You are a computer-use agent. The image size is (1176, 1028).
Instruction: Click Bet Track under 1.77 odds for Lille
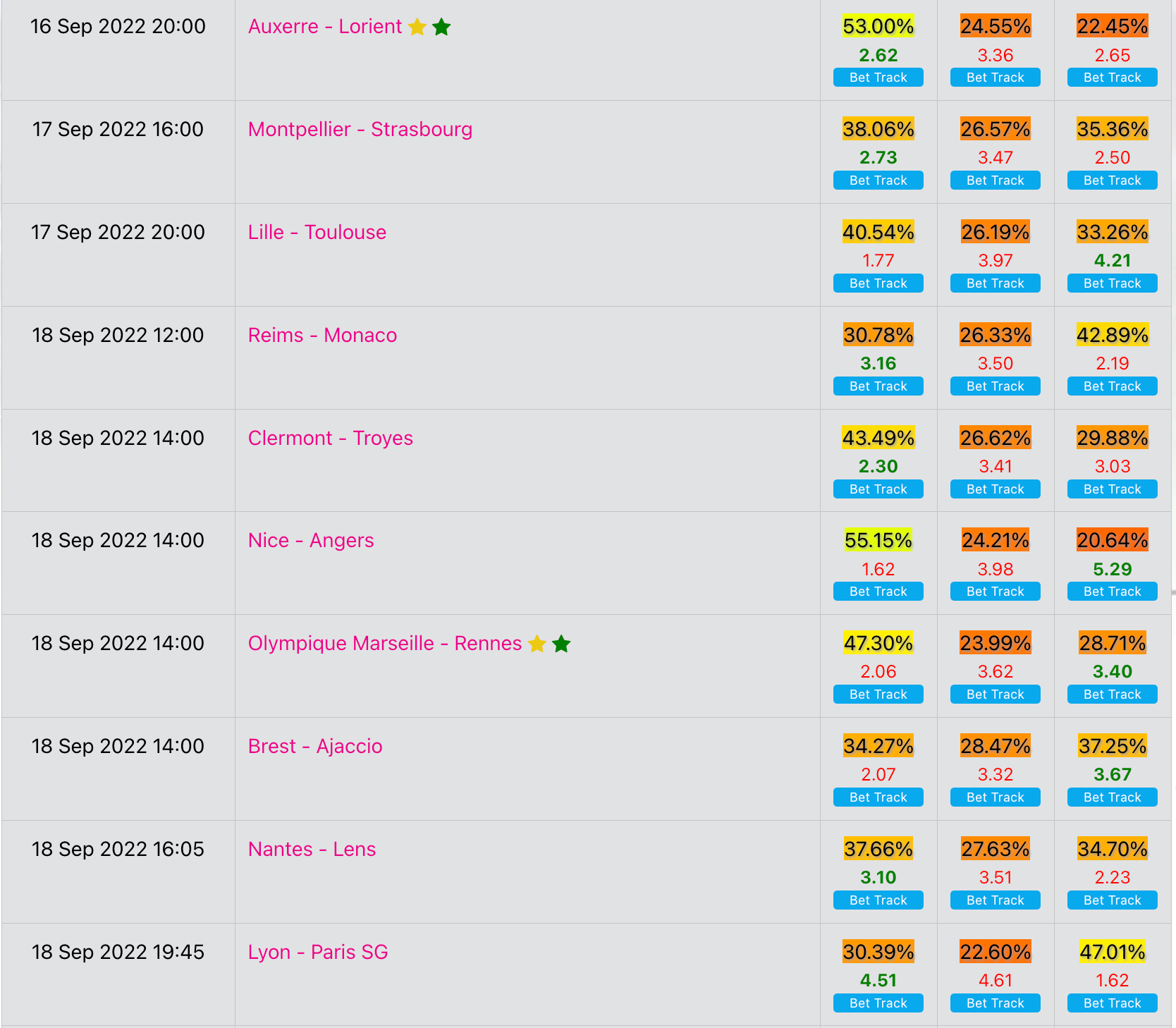click(878, 283)
